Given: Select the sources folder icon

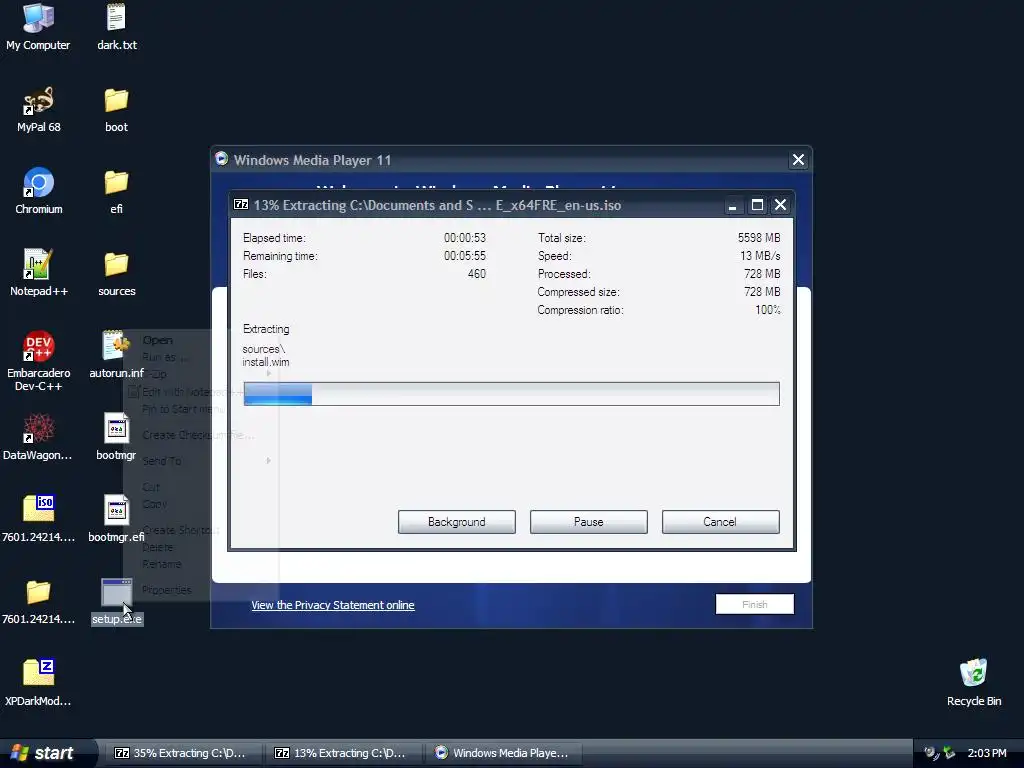Looking at the screenshot, I should [116, 273].
